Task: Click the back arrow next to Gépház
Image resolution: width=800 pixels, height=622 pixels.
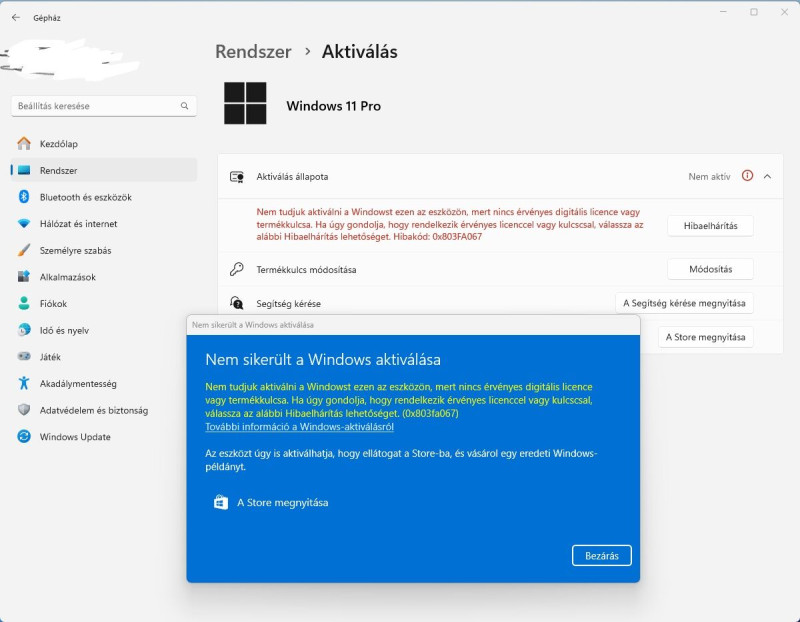Action: [16, 18]
